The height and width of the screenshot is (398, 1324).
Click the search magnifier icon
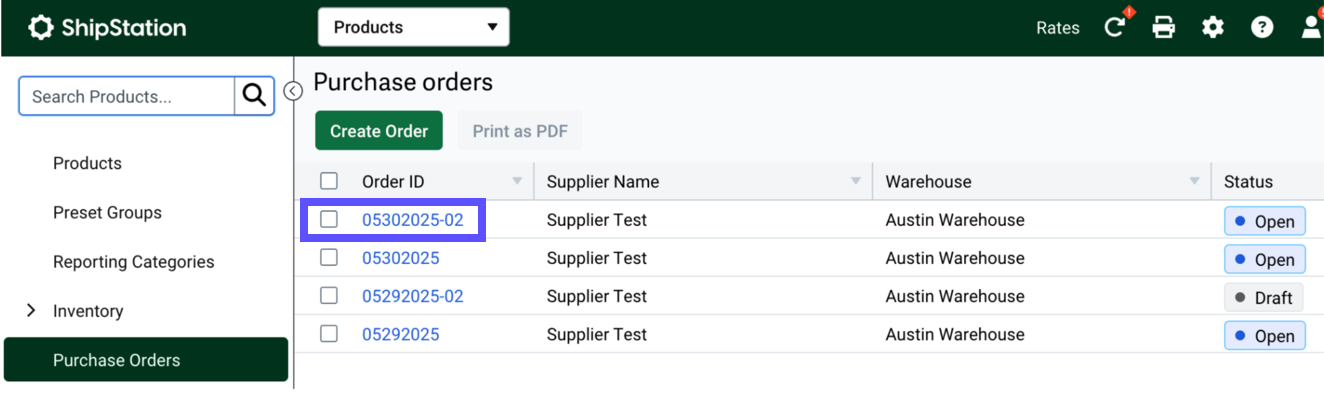pos(254,96)
